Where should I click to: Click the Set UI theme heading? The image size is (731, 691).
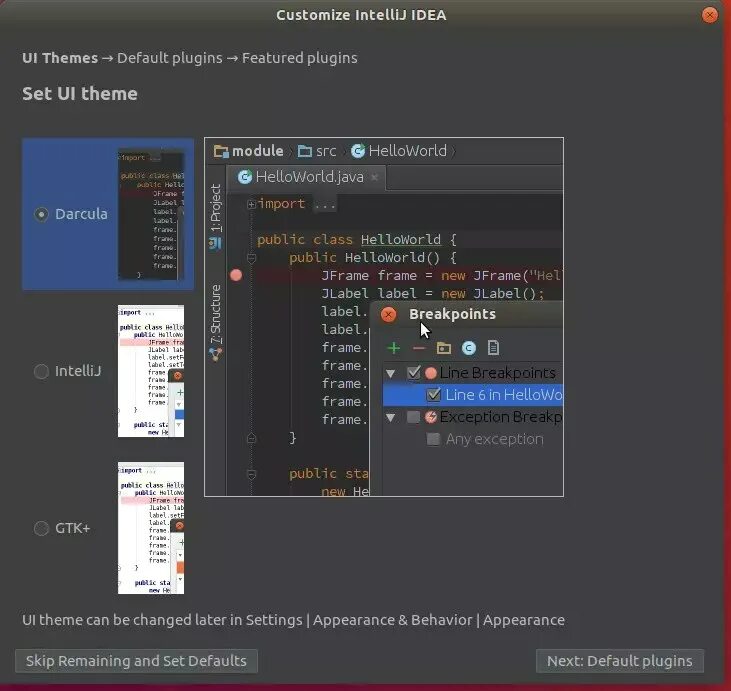[80, 94]
